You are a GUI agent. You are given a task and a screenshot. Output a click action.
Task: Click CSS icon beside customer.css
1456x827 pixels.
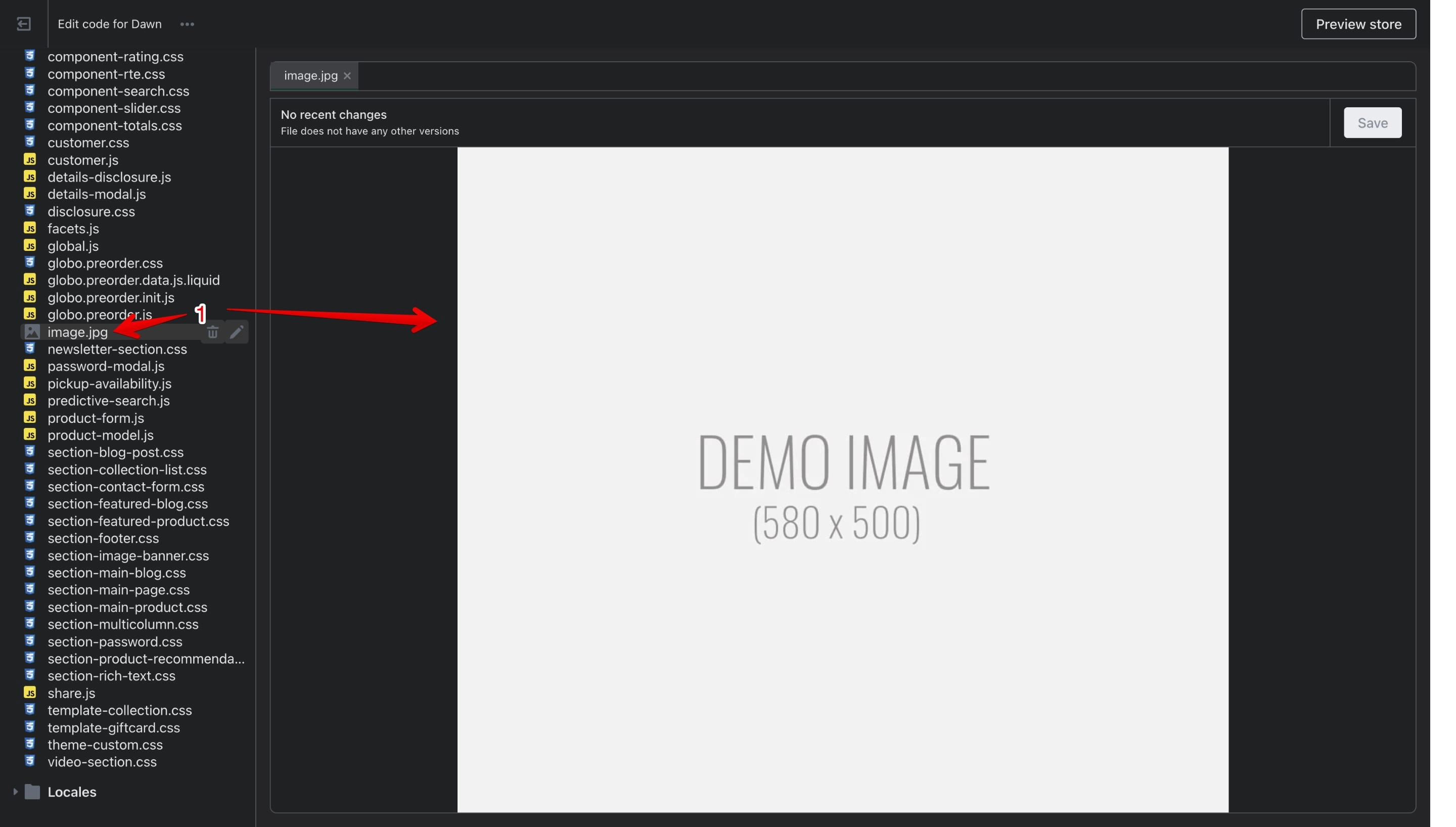tap(30, 142)
